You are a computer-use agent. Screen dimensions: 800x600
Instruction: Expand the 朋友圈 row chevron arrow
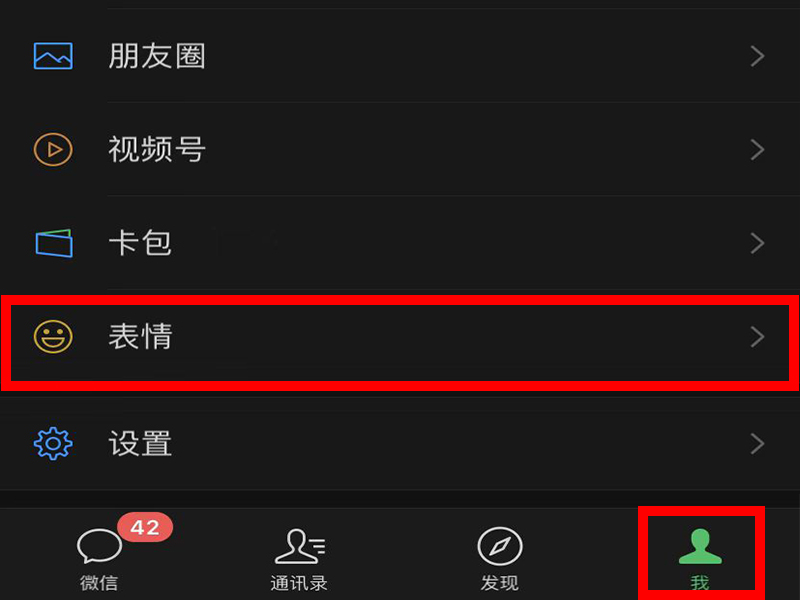(757, 56)
